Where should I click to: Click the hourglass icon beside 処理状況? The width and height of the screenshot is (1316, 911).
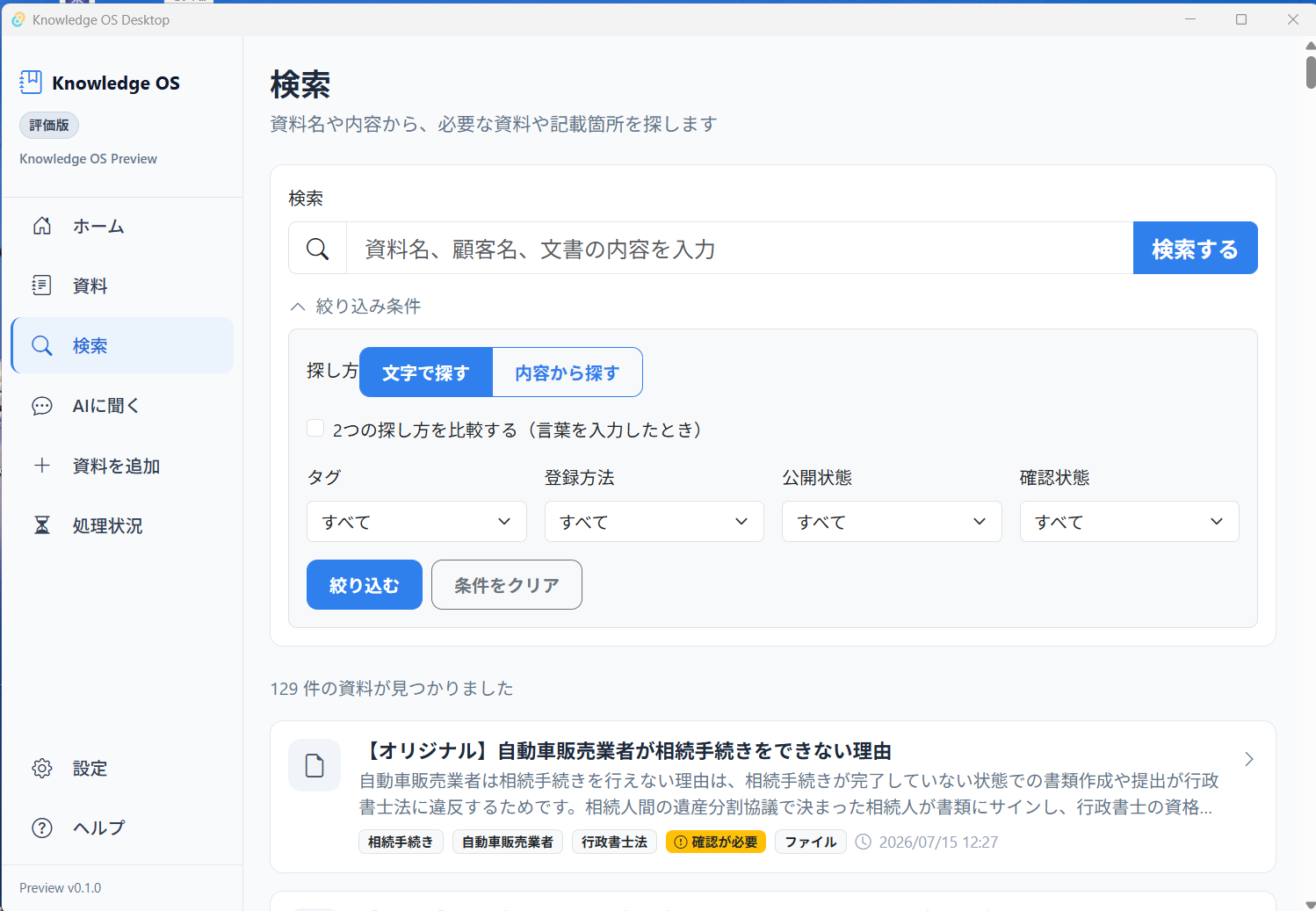tap(42, 525)
